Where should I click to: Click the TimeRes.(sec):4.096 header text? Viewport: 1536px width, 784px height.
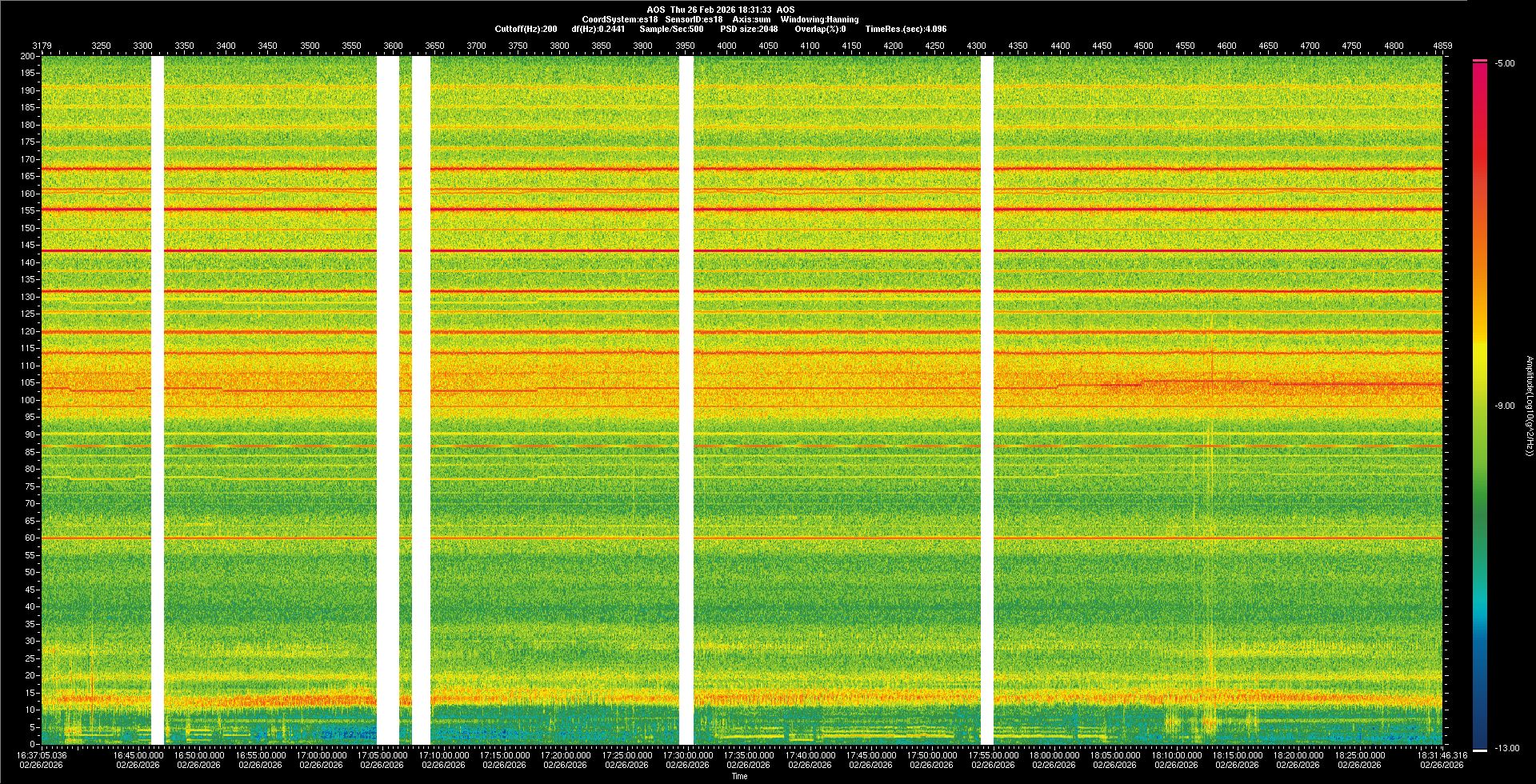905,30
